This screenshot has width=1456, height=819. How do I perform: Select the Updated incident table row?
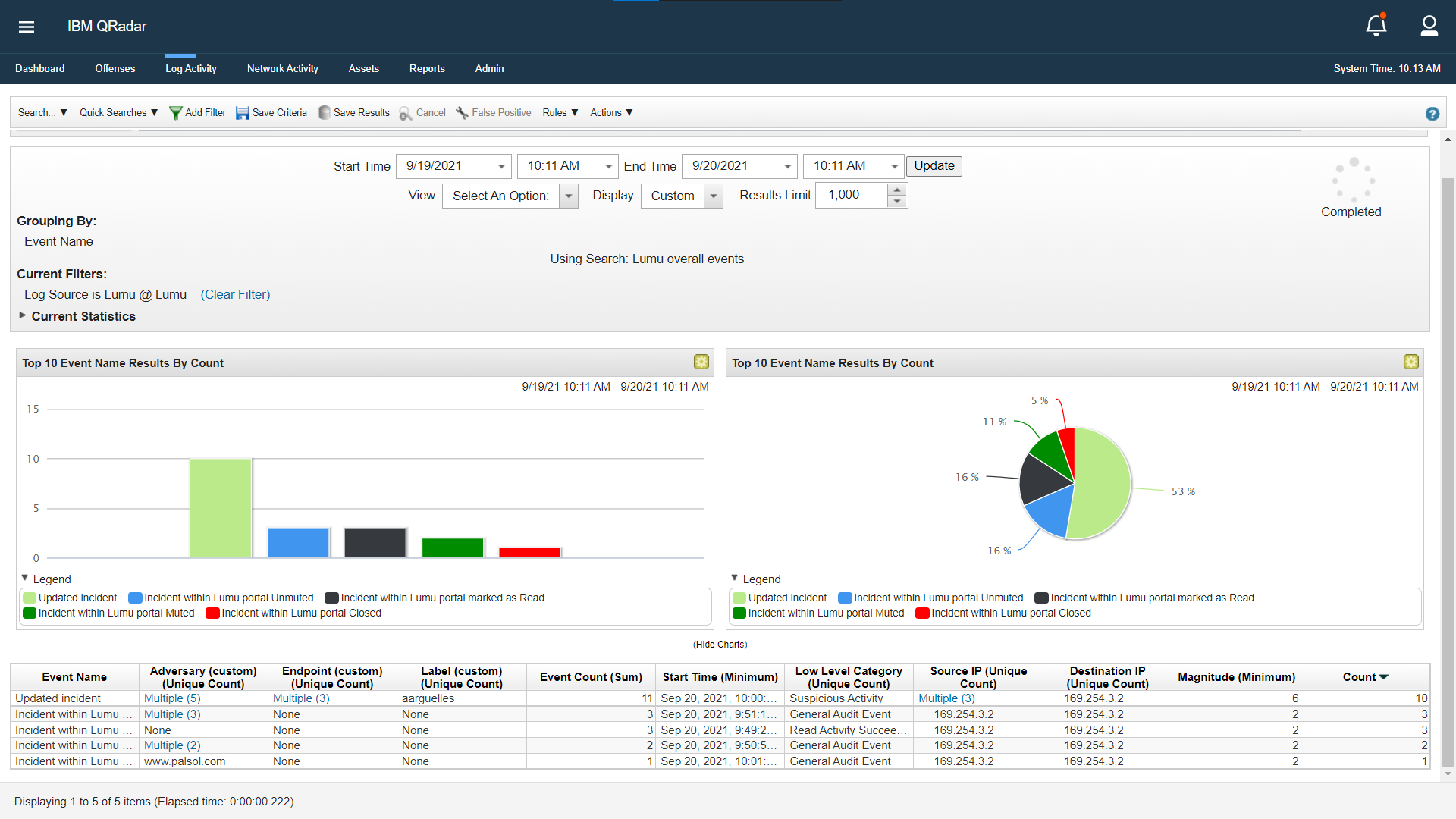[x=720, y=698]
